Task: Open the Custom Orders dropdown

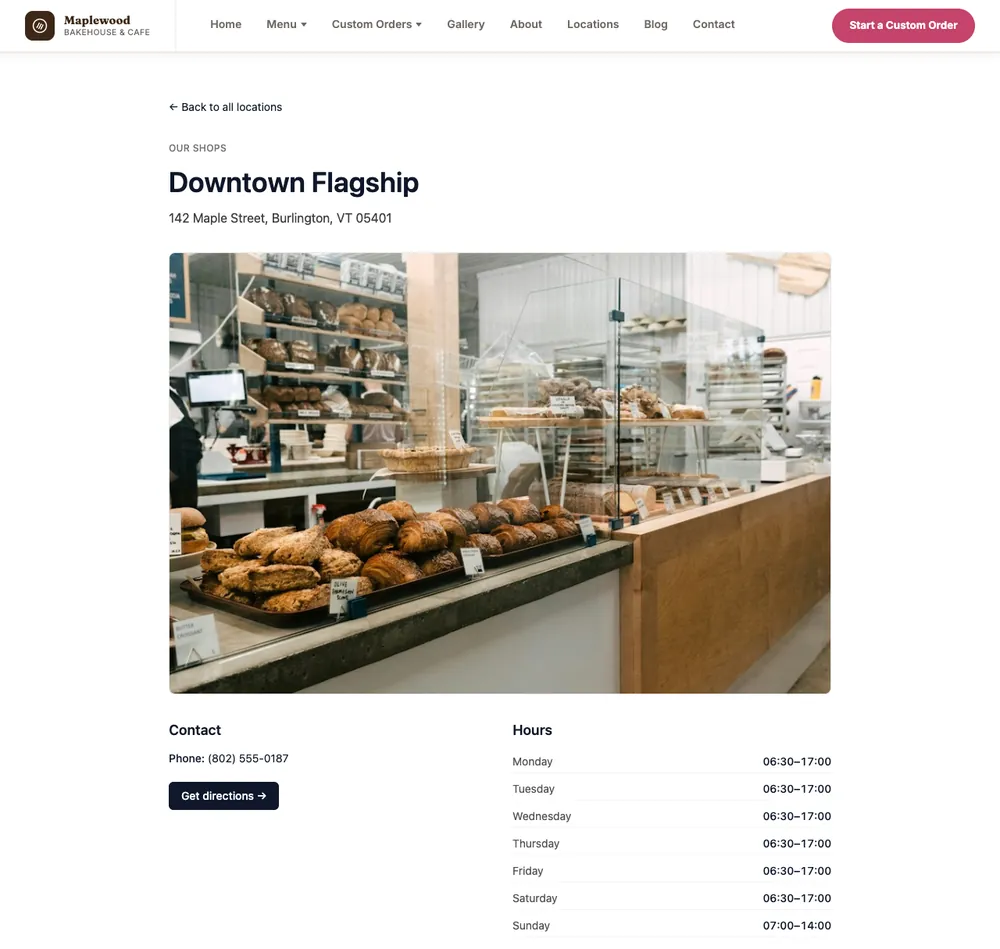Action: (x=376, y=24)
